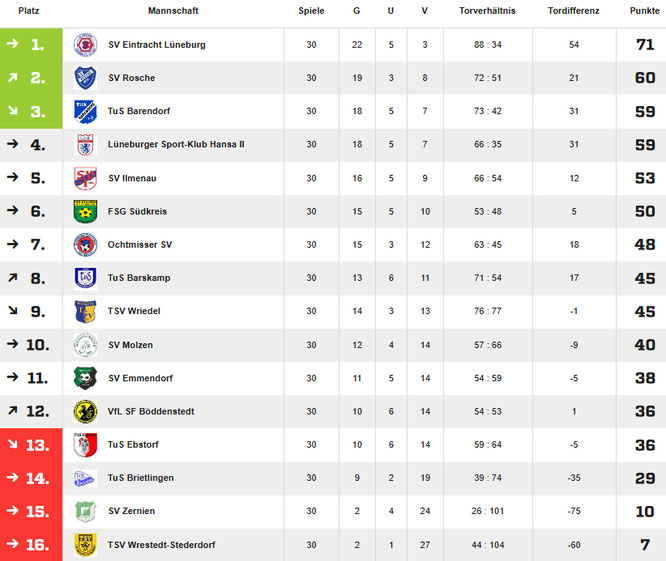Viewport: 666px width, 561px height.
Task: Open the Lüneburger Sport-Klub Hansa II team link
Action: tap(176, 144)
